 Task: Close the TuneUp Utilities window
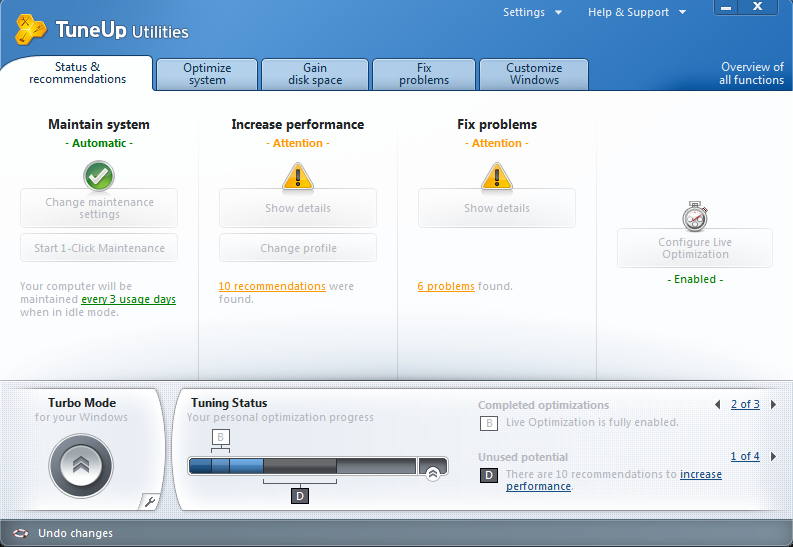pos(757,7)
